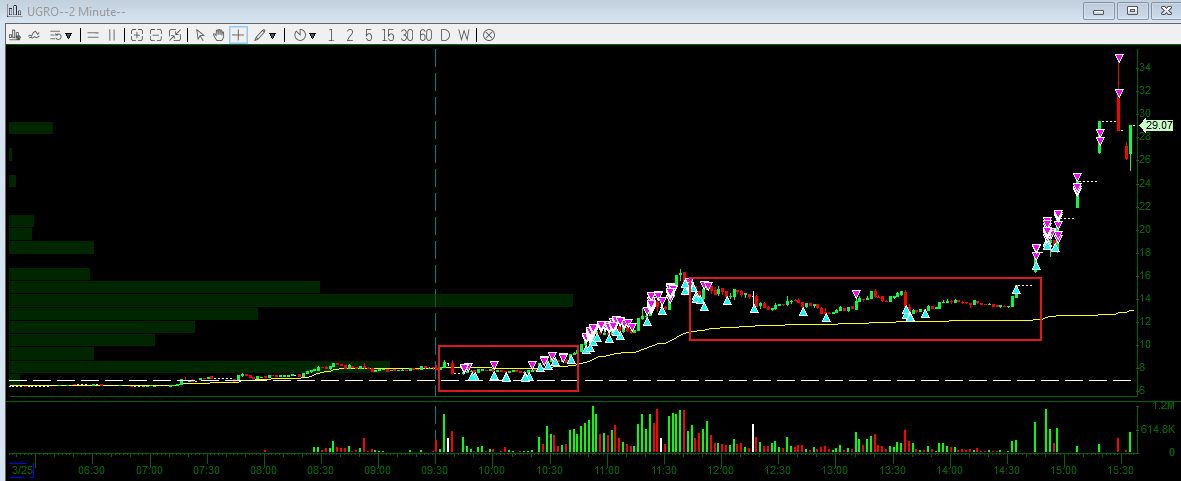
Task: Expand the time interval dropdown arrow
Action: pos(312,35)
